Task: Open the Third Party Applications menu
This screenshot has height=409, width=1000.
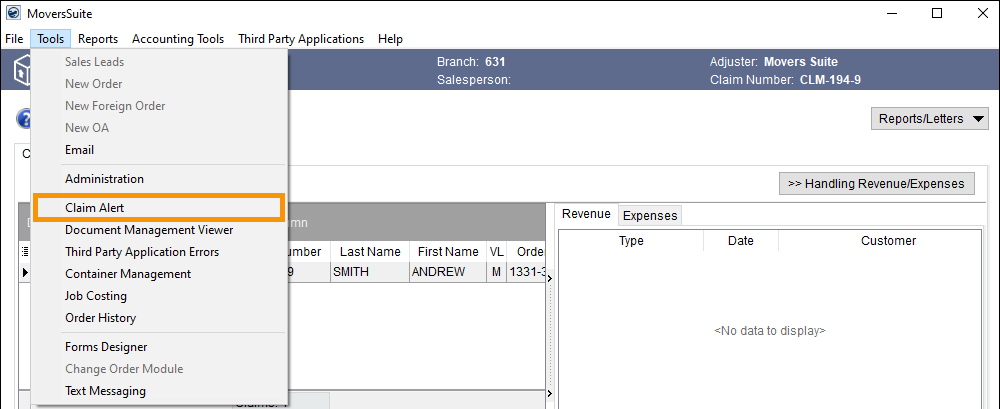Action: pyautogui.click(x=301, y=39)
